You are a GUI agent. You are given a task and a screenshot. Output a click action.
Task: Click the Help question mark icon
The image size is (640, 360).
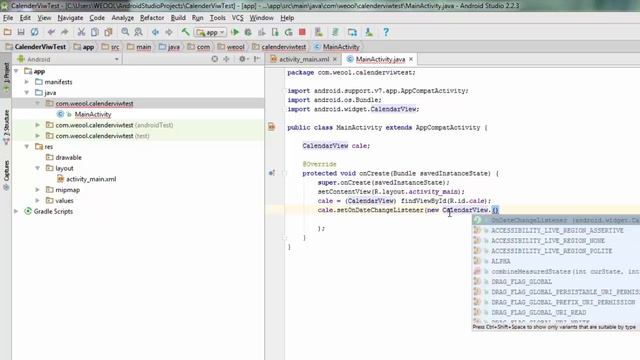[x=386, y=32]
